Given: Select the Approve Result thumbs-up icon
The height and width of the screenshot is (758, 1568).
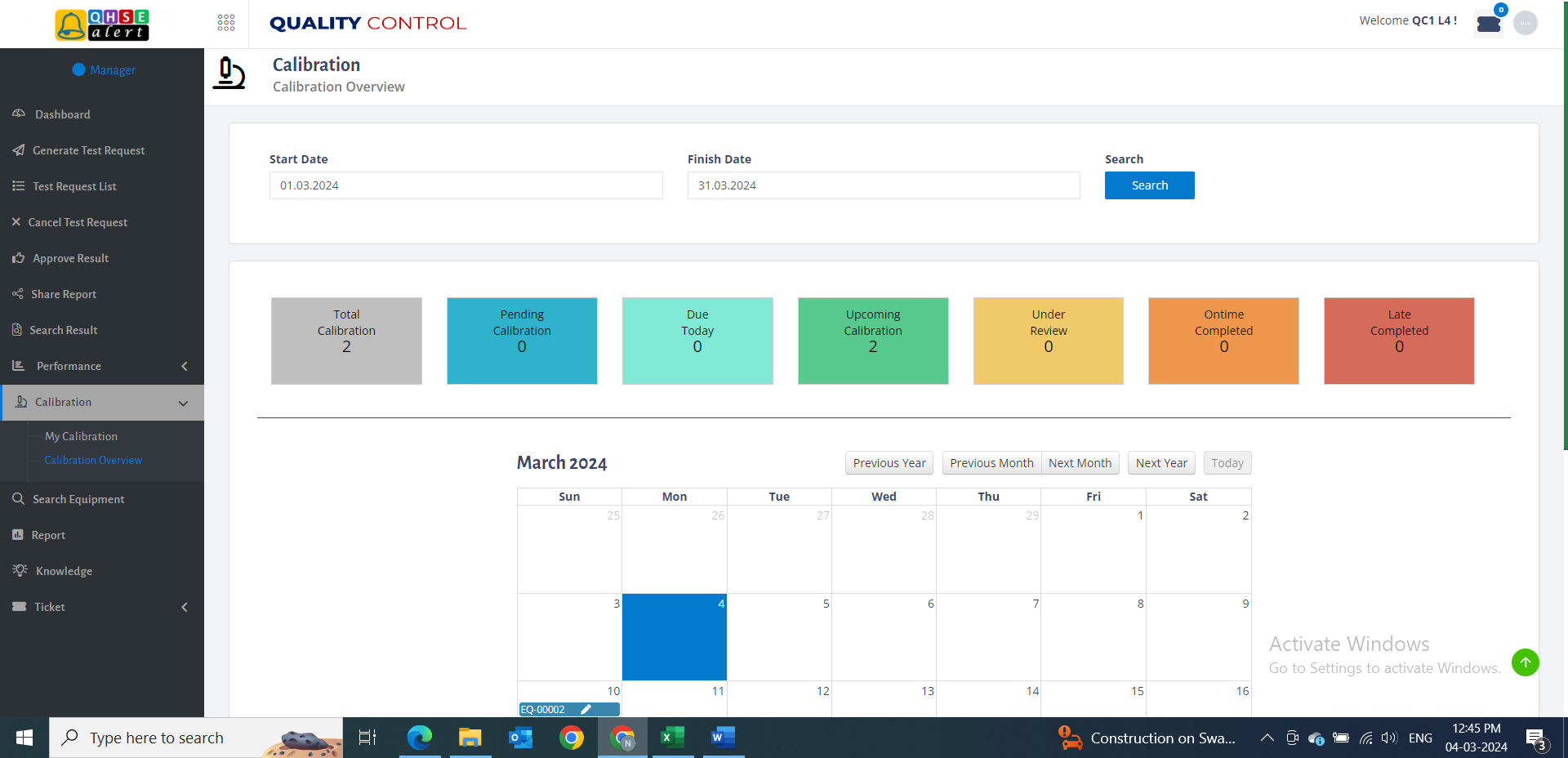Looking at the screenshot, I should 18,257.
